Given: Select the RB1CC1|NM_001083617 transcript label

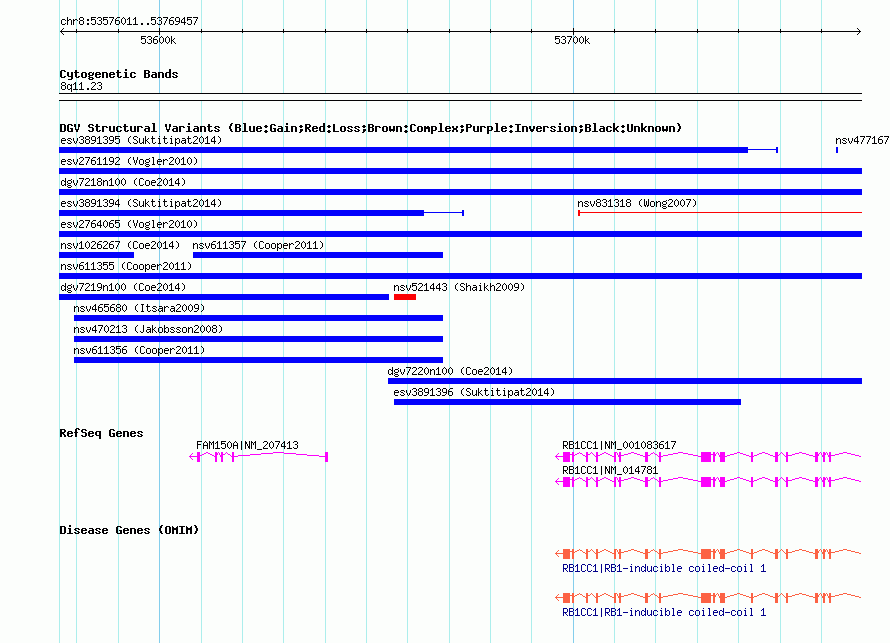Looking at the screenshot, I should pos(619,446).
